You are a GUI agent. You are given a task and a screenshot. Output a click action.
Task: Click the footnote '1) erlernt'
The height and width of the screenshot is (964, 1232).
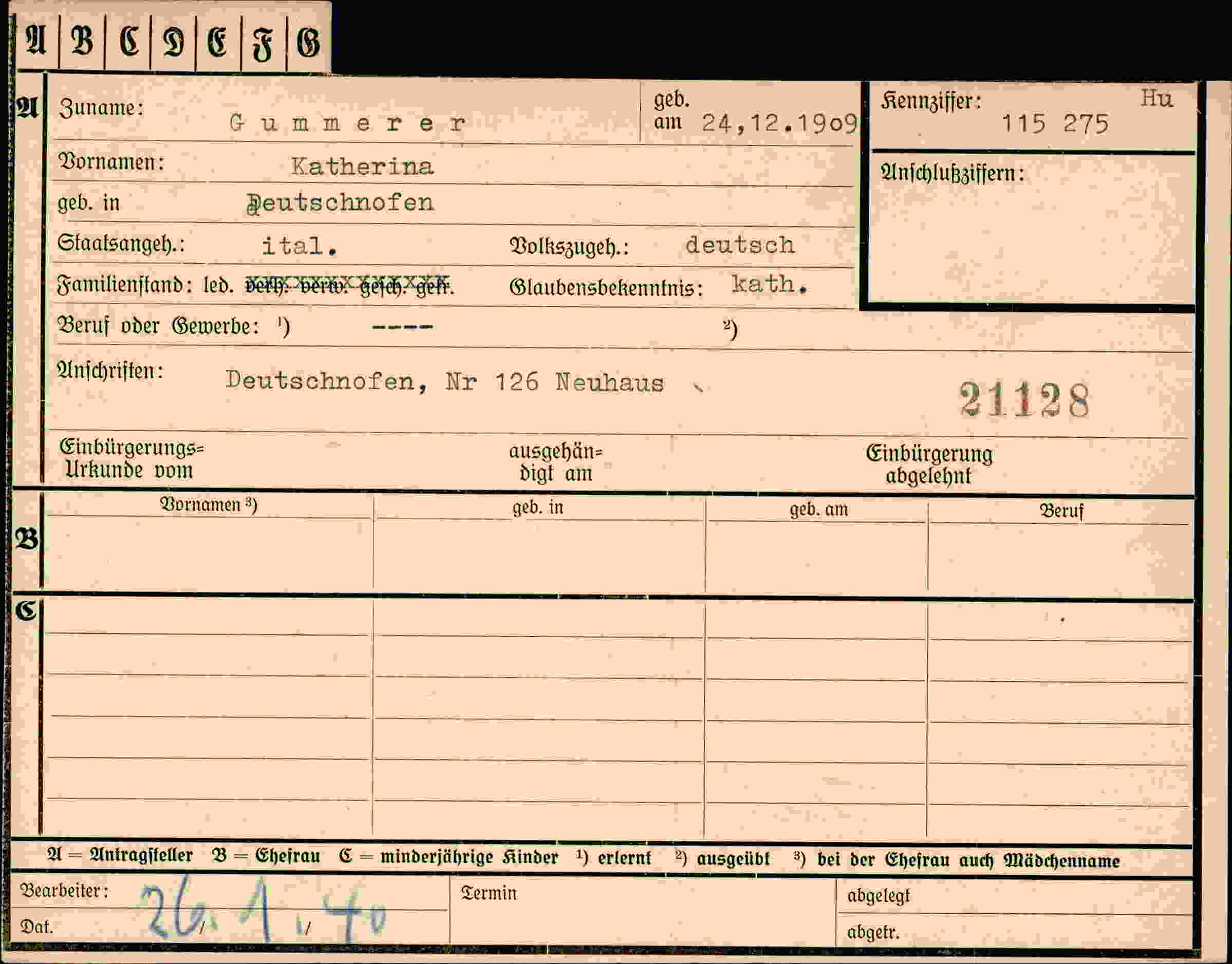613,857
